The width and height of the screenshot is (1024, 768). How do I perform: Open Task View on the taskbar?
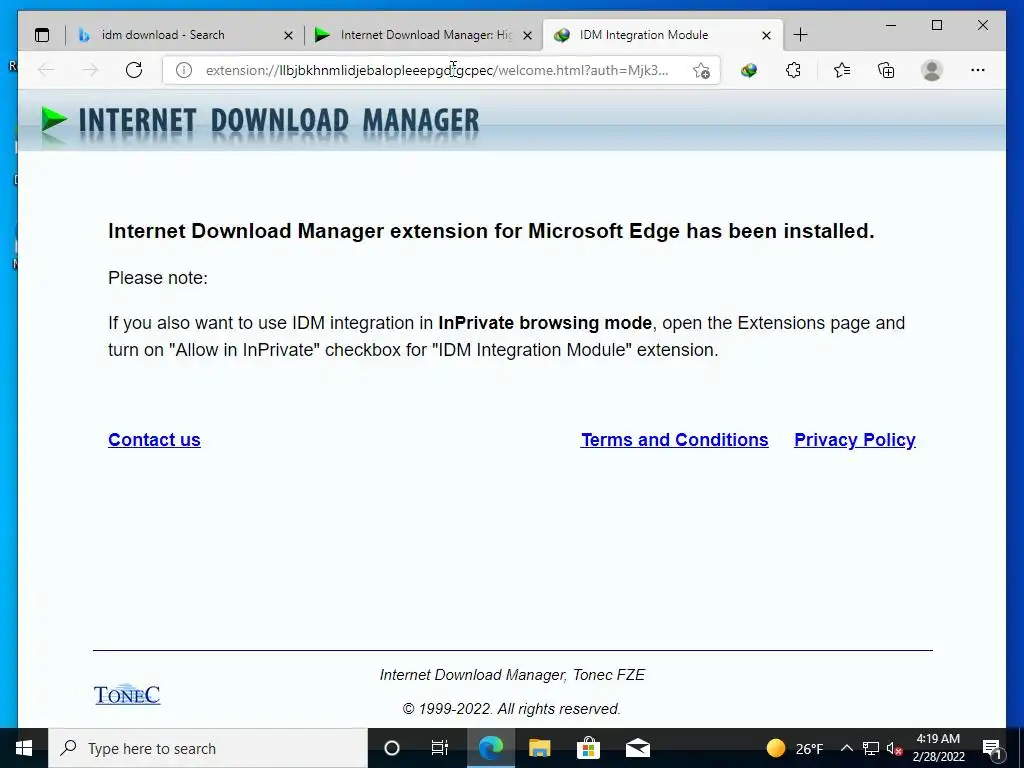(440, 748)
